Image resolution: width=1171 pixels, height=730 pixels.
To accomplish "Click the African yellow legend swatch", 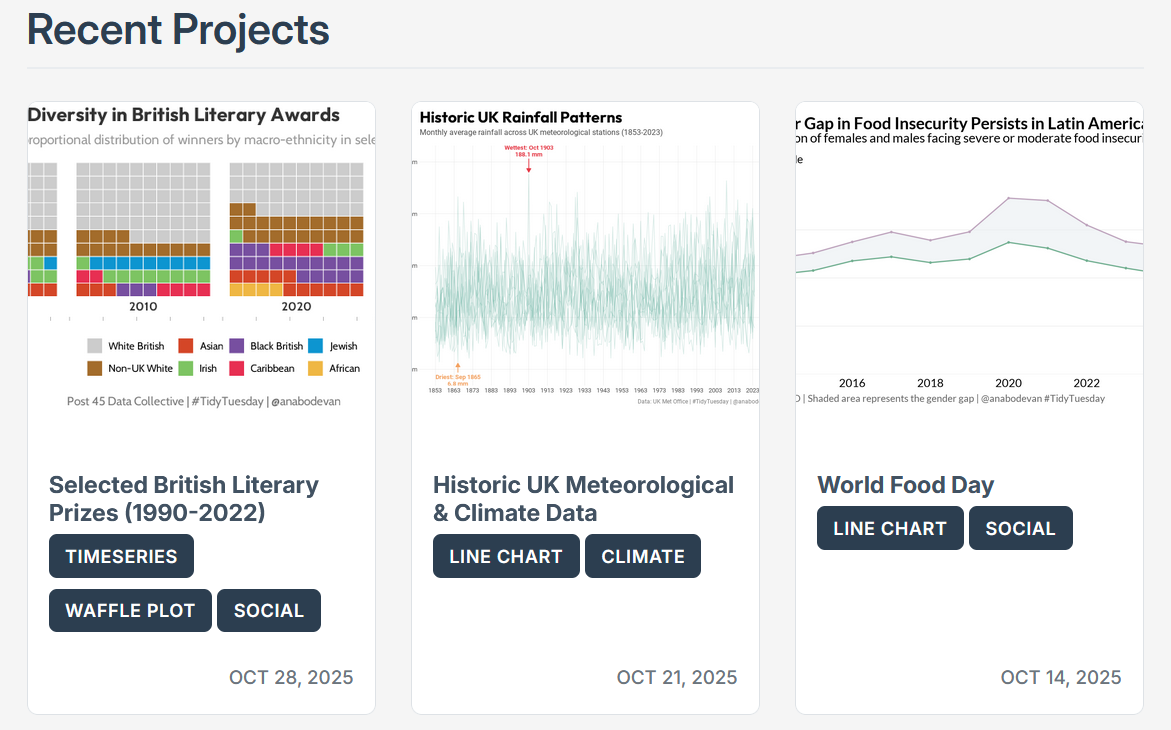I will coord(315,369).
